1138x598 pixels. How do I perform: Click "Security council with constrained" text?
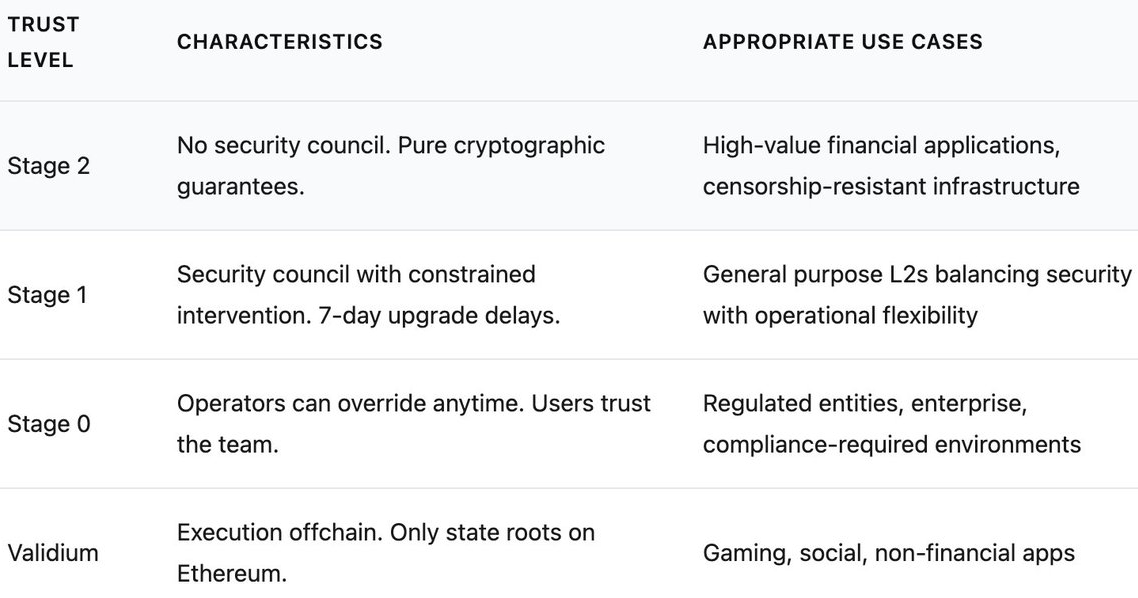(356, 274)
